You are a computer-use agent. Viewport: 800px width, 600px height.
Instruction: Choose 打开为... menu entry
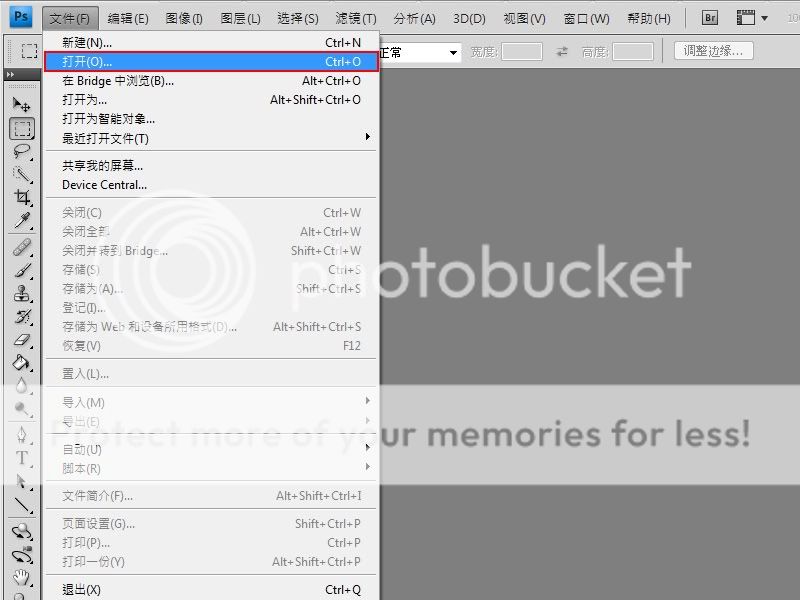pos(211,99)
